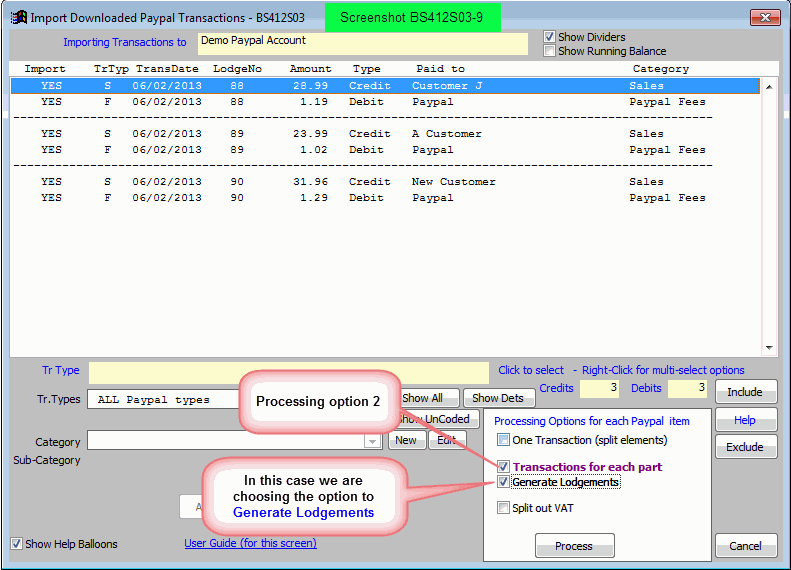The height and width of the screenshot is (570, 791).
Task: Open the User Guide (for this screen) link
Action: point(250,543)
